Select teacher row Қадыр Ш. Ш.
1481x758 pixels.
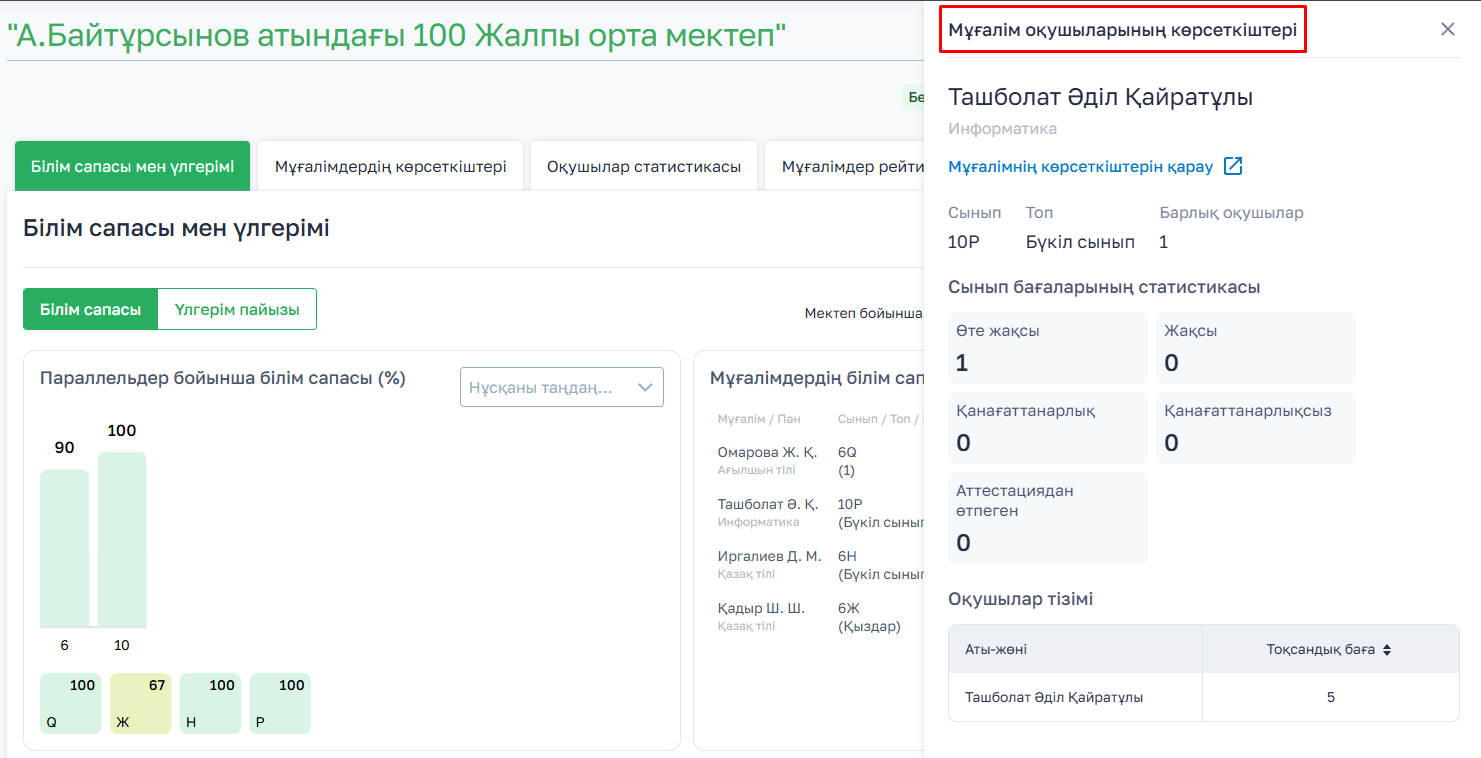pos(761,616)
